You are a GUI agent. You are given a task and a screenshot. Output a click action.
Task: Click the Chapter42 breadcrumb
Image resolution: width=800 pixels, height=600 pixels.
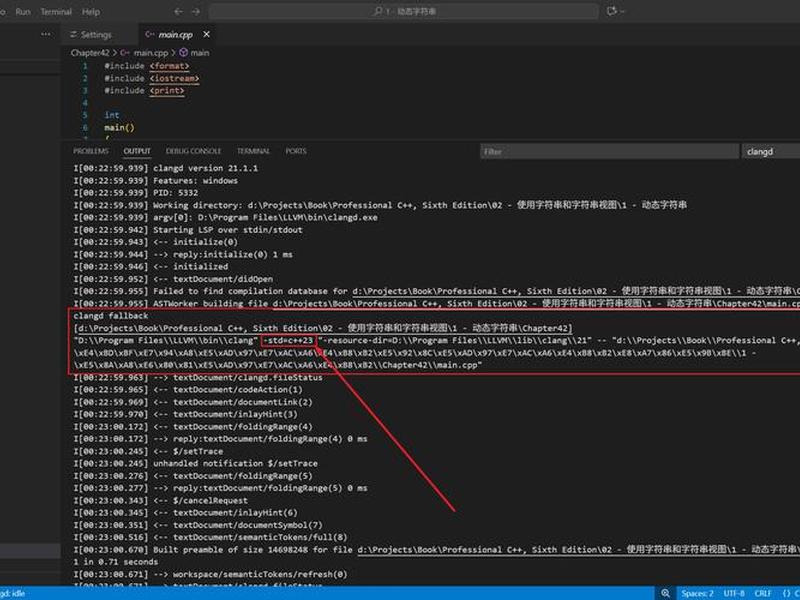pos(90,53)
